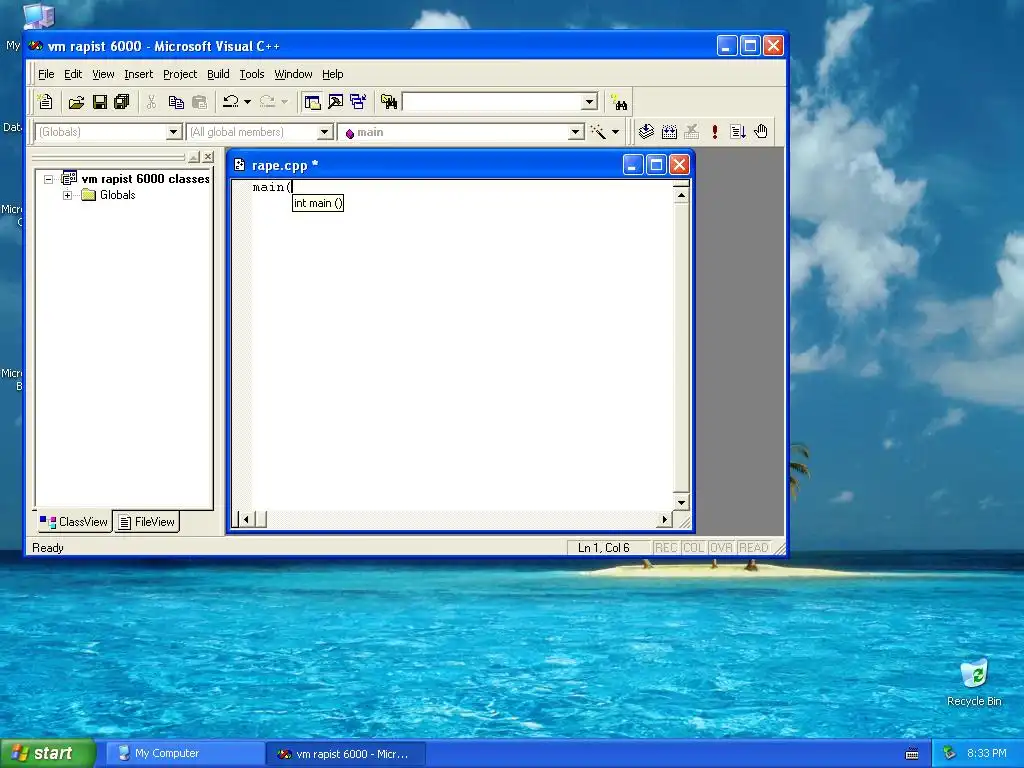Click the New Text File toolbar icon
This screenshot has width=1024, height=768.
click(x=45, y=102)
